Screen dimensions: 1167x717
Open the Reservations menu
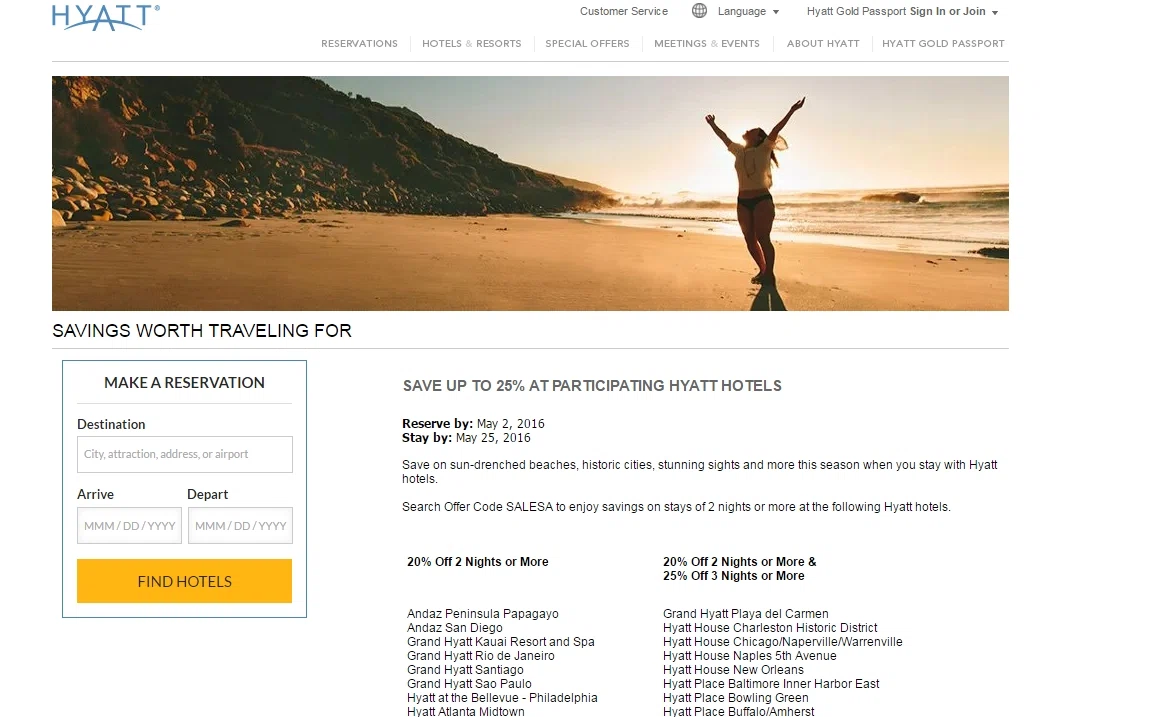359,43
